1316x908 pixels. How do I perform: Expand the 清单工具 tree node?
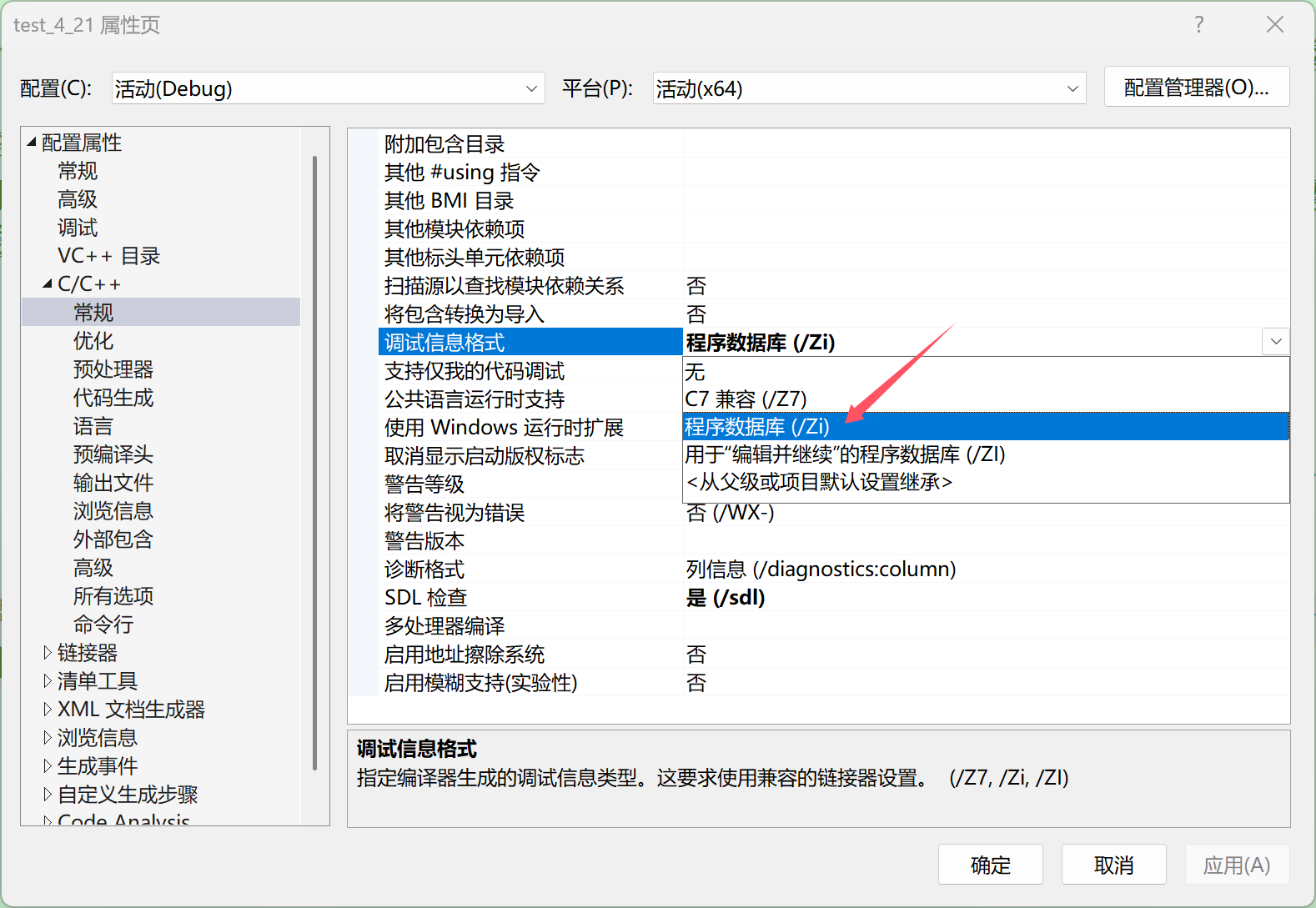pos(48,681)
